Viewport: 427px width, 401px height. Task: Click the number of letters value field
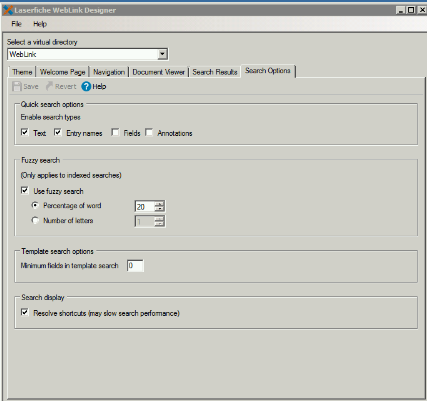coord(144,221)
